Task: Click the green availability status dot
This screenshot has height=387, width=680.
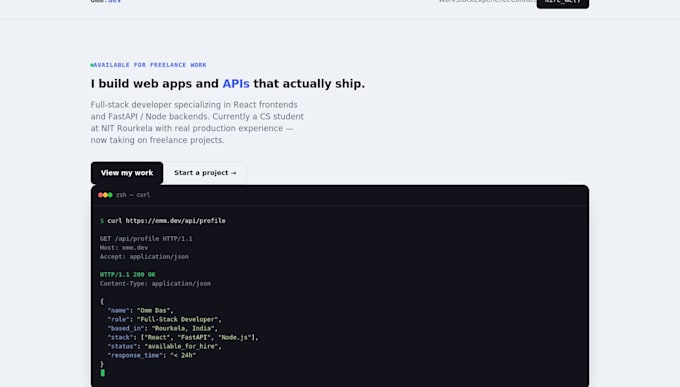Action: pyautogui.click(x=92, y=65)
